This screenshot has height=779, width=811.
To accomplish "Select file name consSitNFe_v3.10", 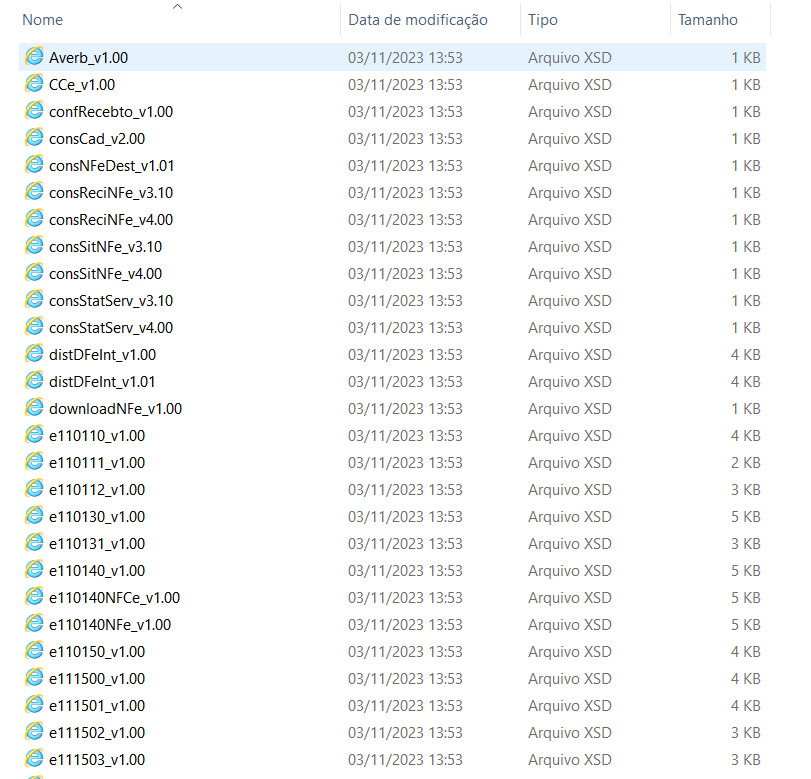I will [106, 247].
